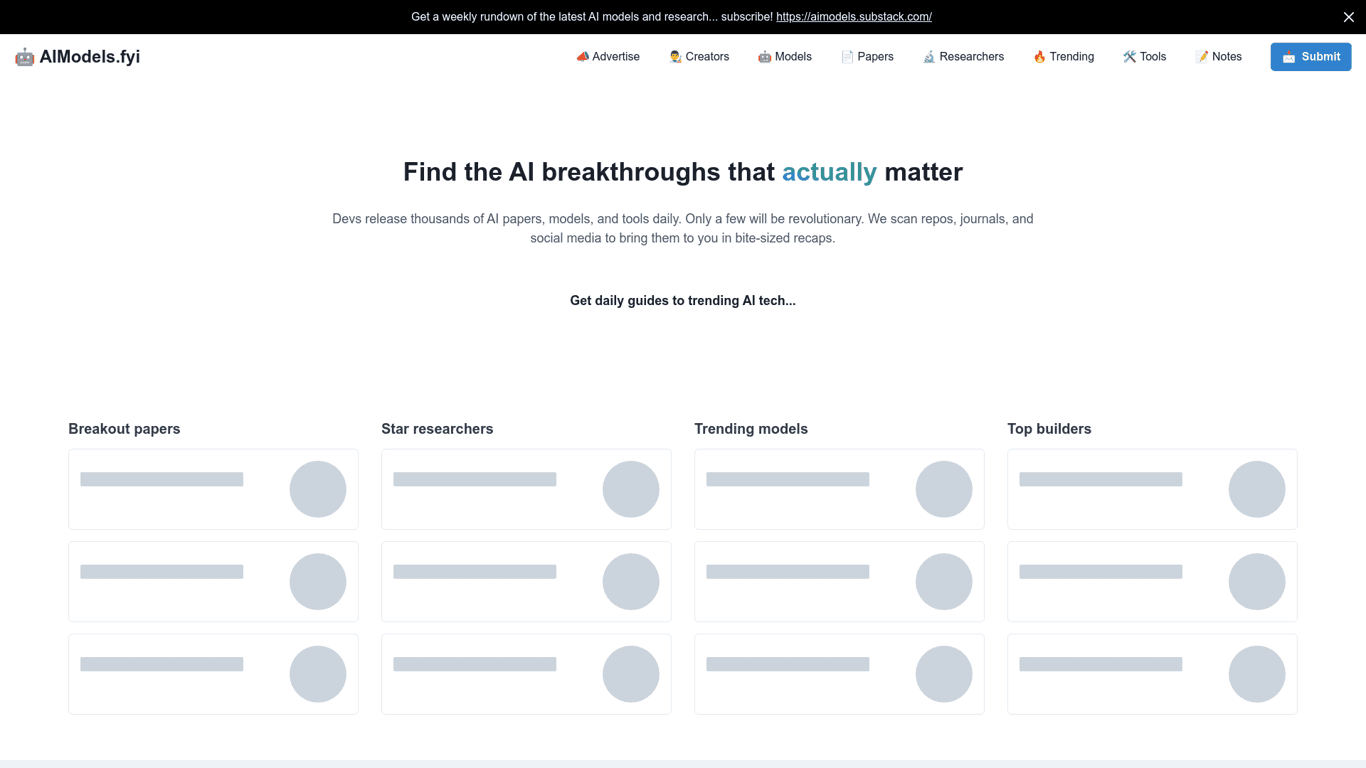The width and height of the screenshot is (1366, 768).
Task: Open the aimodels.substack.com link in banner
Action: tap(854, 17)
